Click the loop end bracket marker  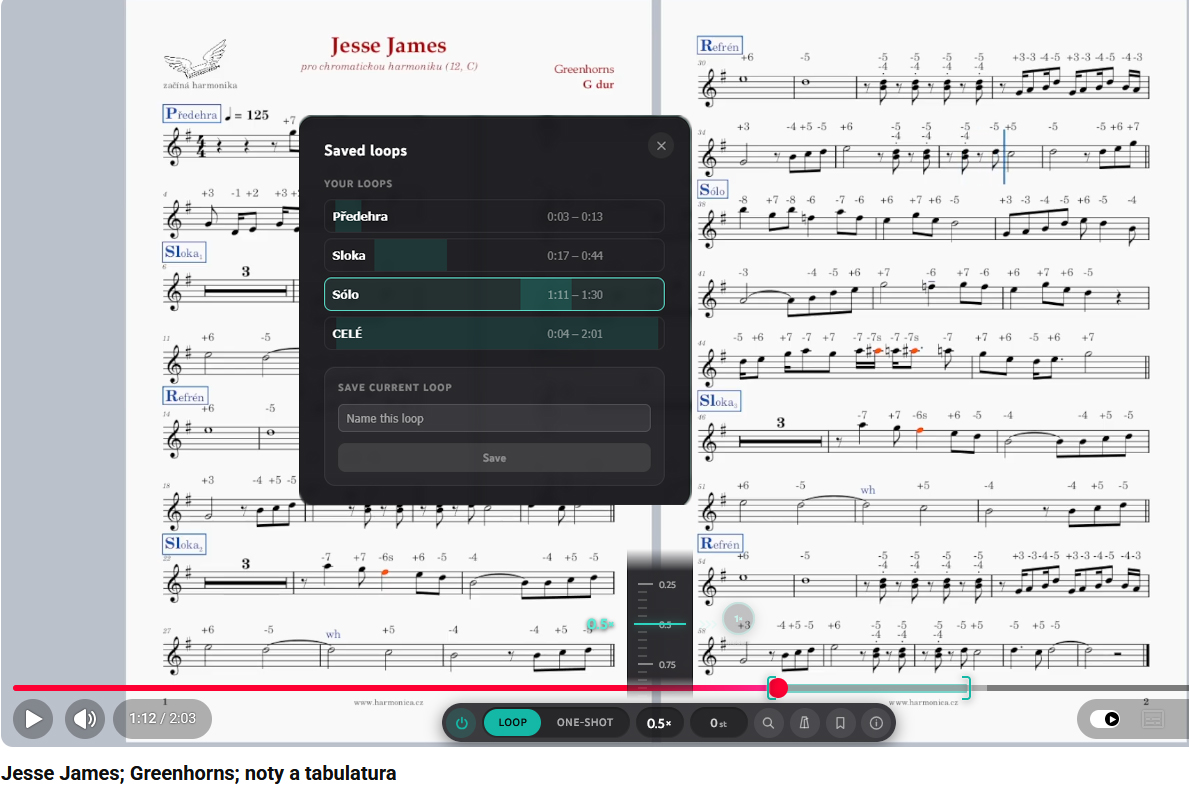click(x=967, y=688)
